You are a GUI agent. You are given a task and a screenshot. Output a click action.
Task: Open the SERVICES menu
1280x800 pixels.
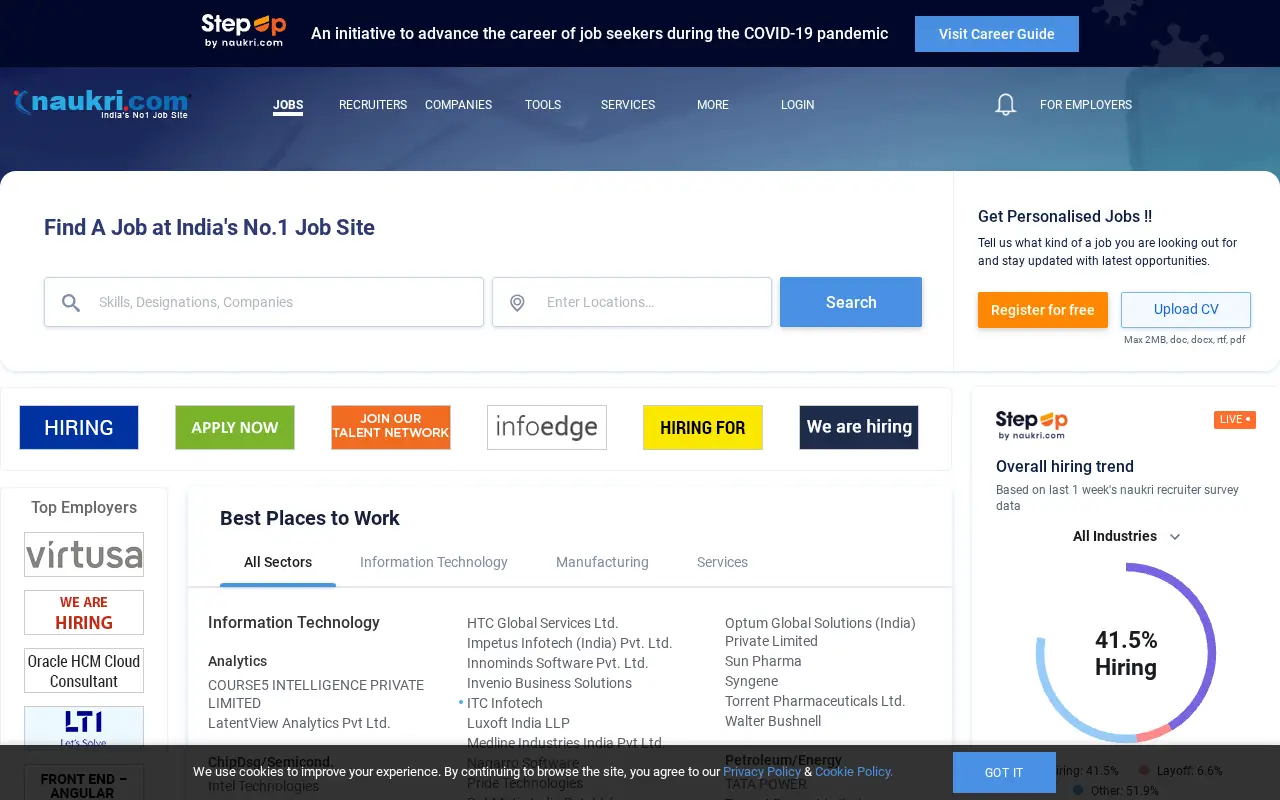point(628,105)
